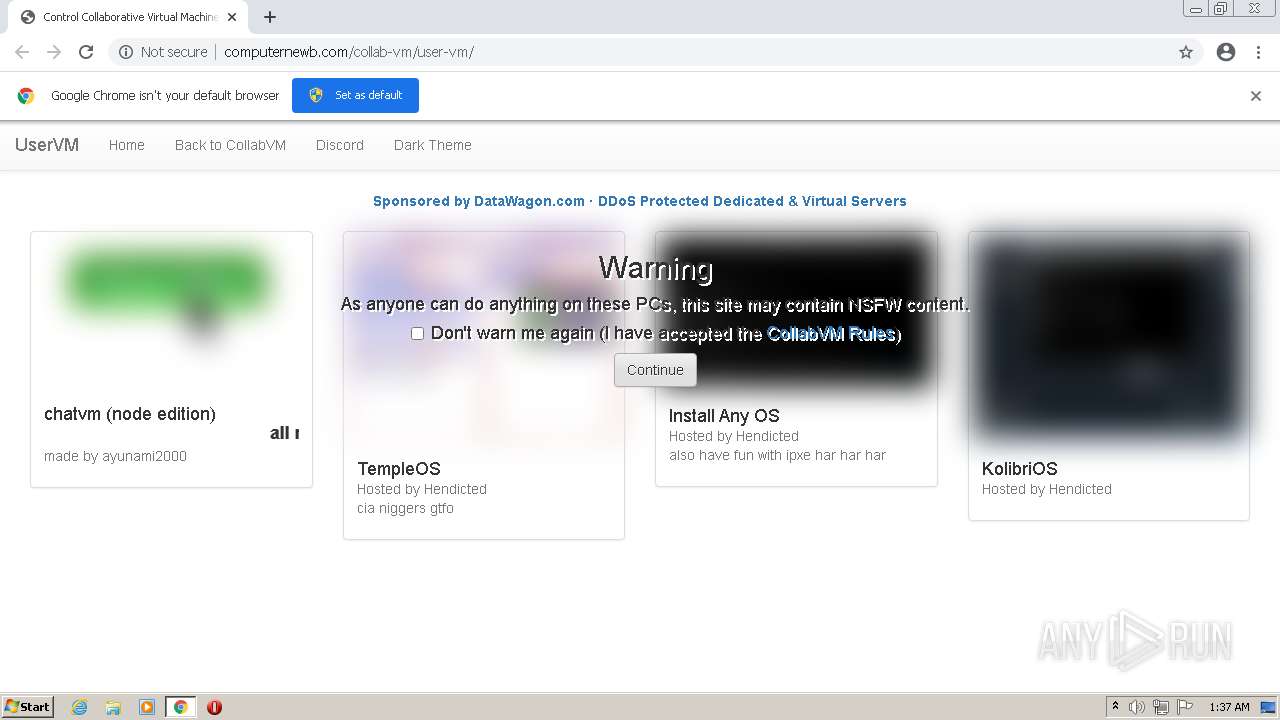Reload the current page
Viewport: 1280px width, 720px height.
pos(86,52)
